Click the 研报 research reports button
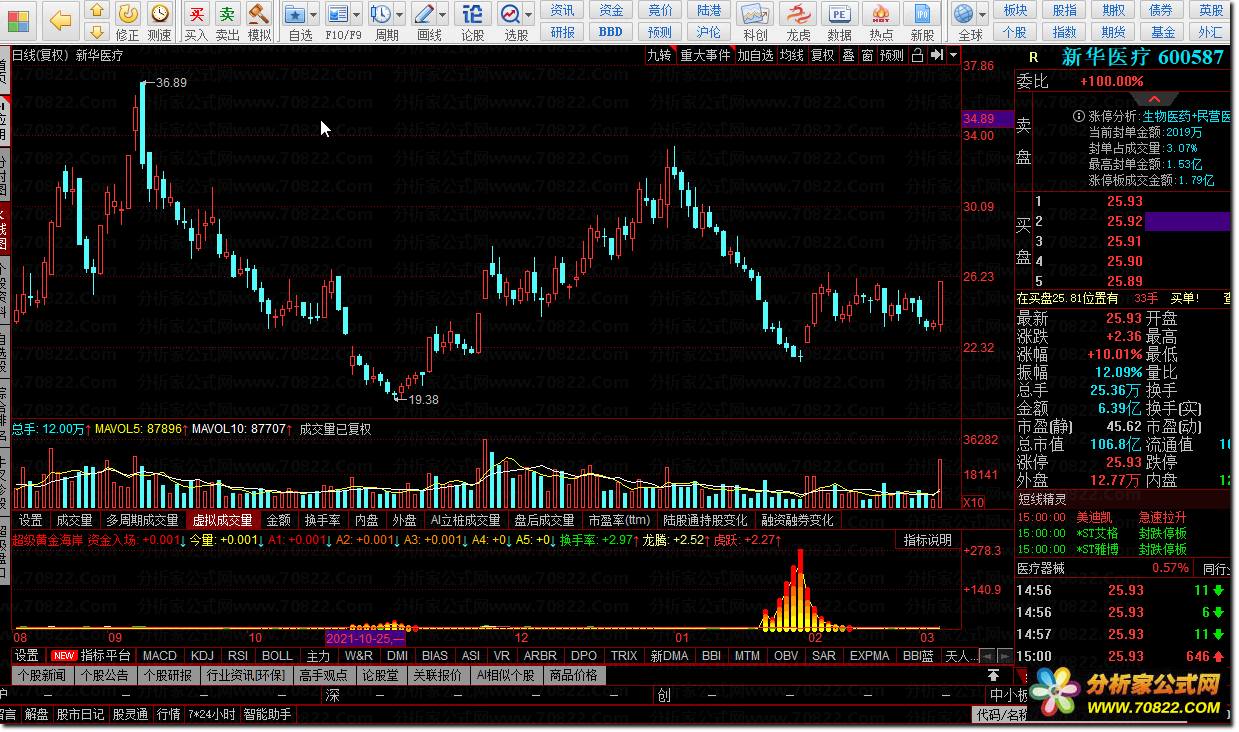The height and width of the screenshot is (732, 1239). [563, 31]
